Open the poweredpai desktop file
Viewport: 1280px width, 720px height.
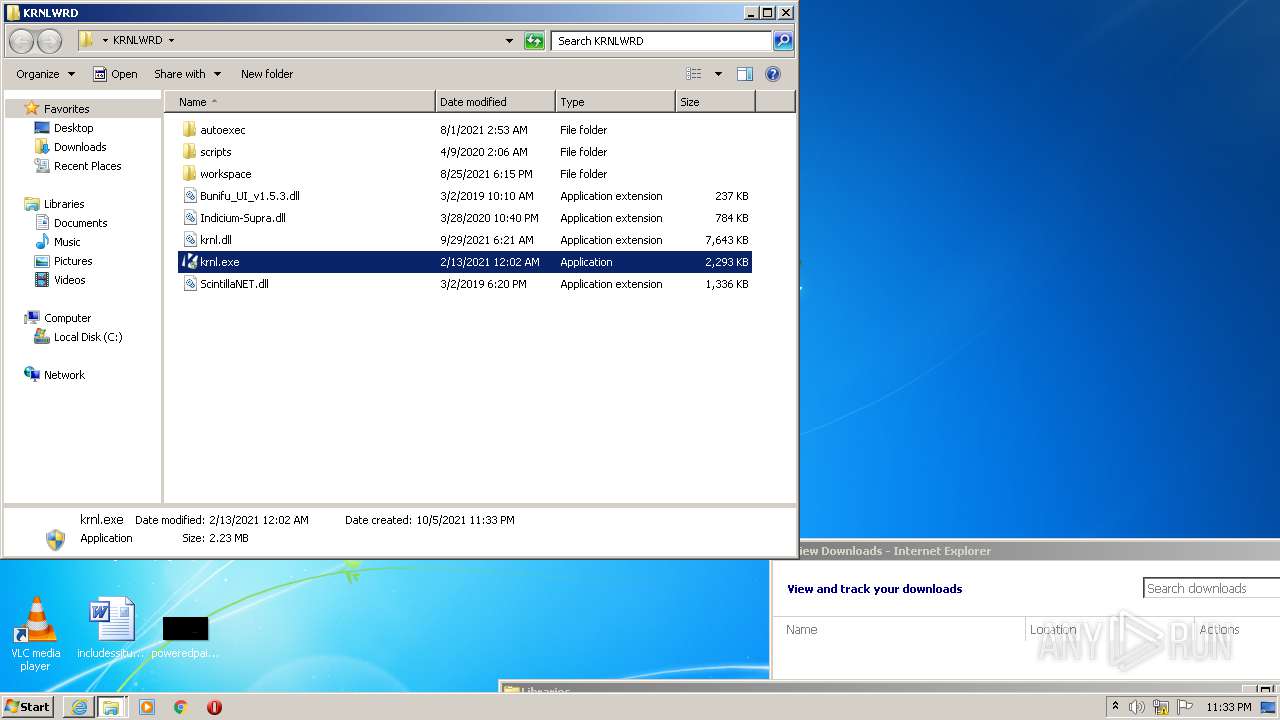point(185,637)
